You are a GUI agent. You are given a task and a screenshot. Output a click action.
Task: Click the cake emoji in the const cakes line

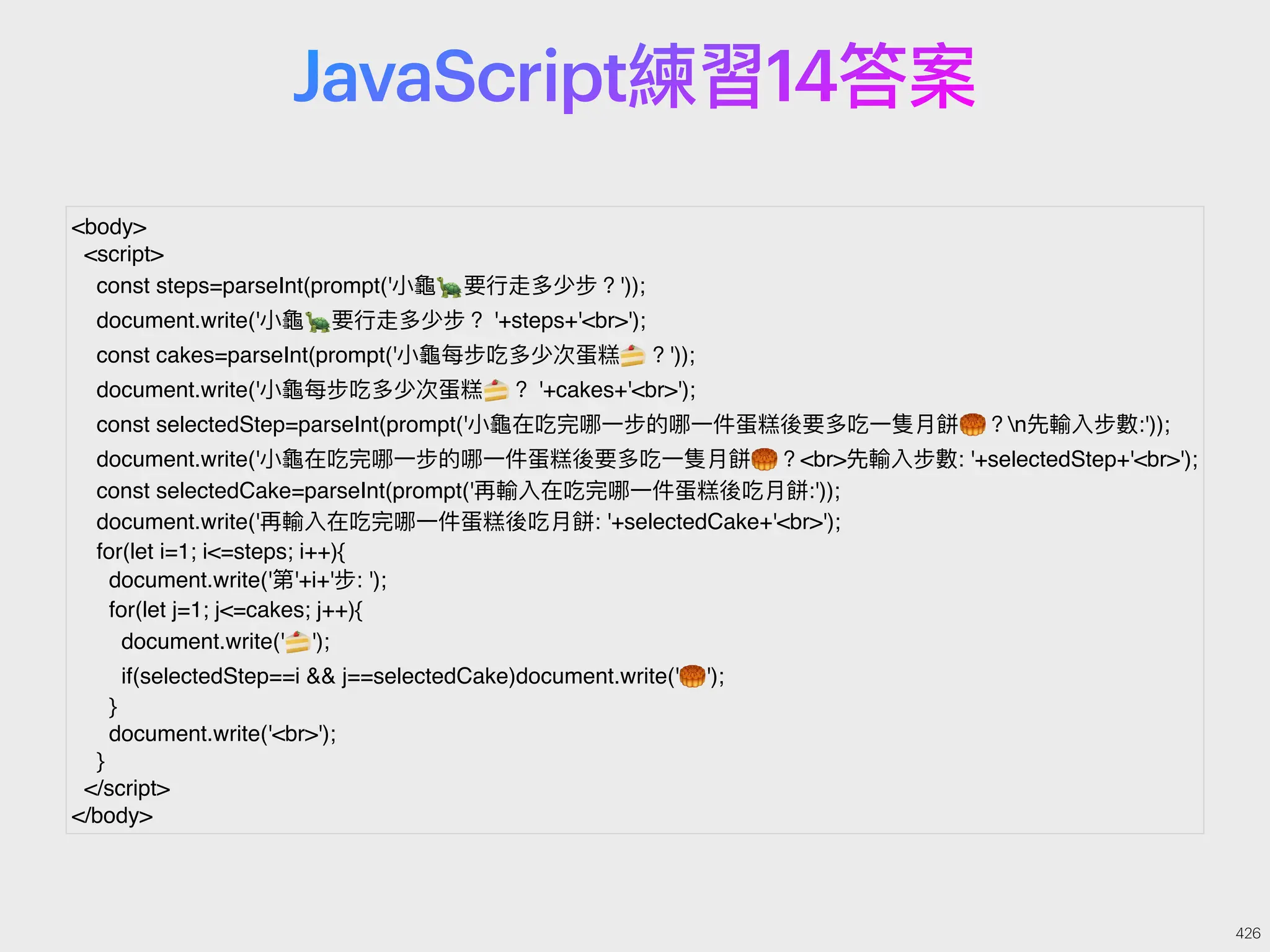click(633, 356)
